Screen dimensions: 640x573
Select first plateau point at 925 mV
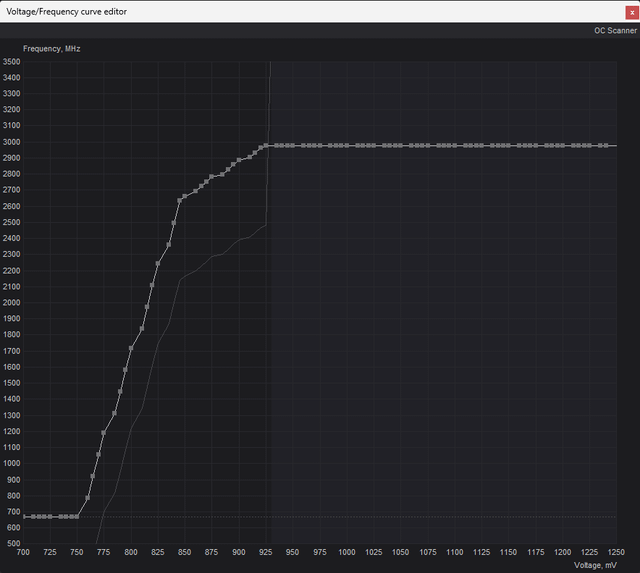pyautogui.click(x=266, y=145)
